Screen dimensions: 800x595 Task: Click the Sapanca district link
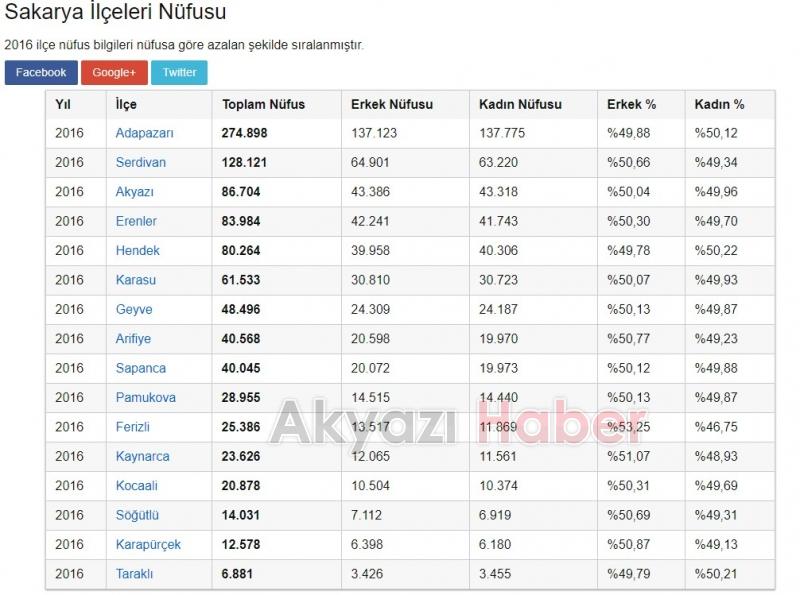click(140, 368)
